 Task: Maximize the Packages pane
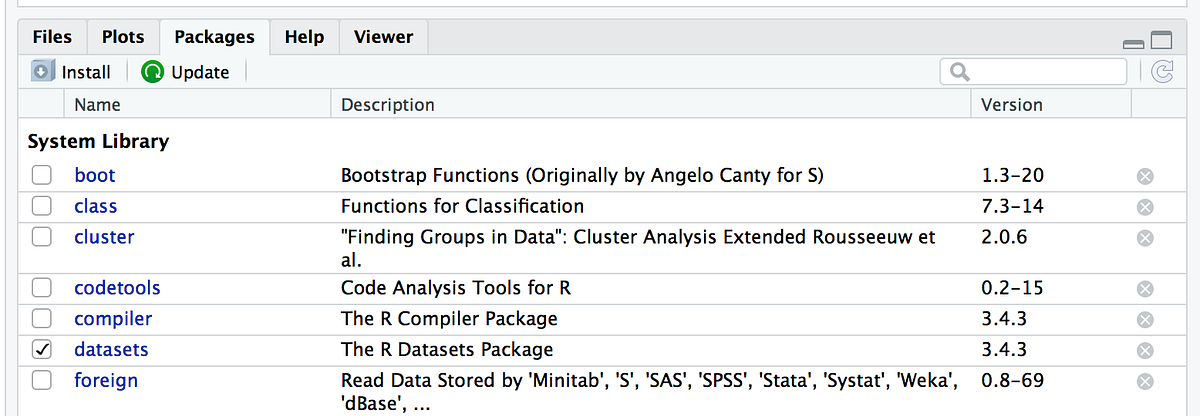point(1161,42)
